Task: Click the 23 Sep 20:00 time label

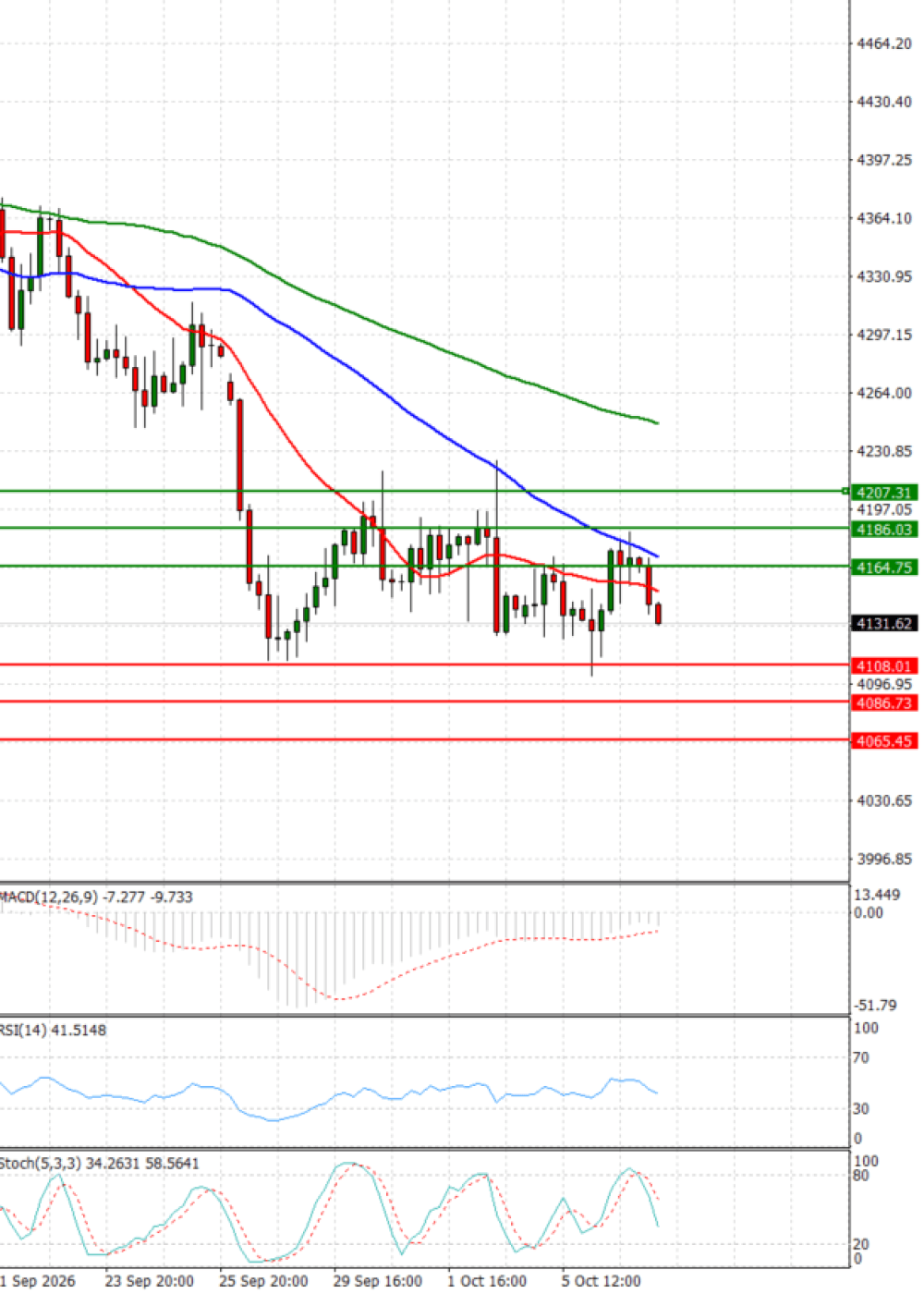Action: pyautogui.click(x=150, y=1281)
